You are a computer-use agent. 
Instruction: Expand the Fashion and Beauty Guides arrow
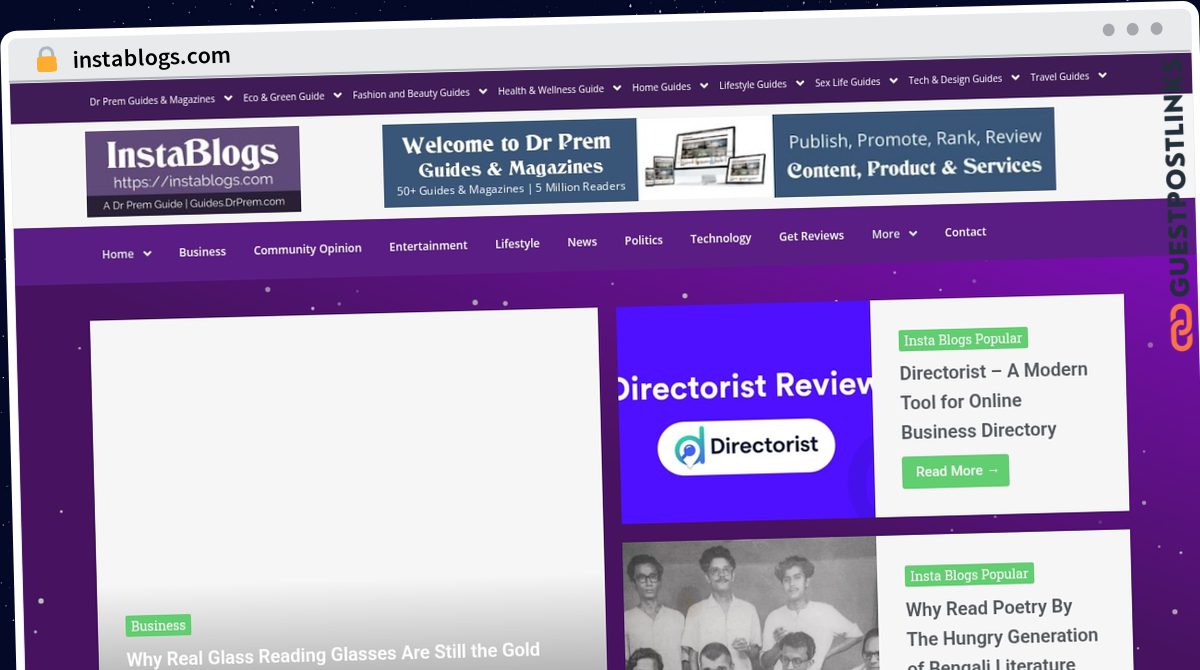click(x=482, y=91)
